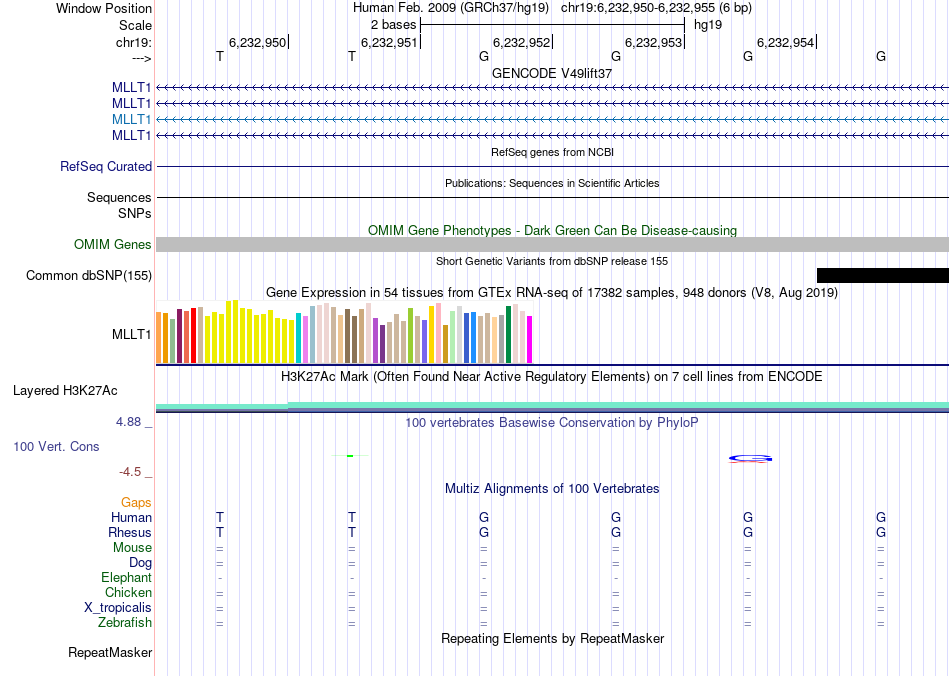Click the blue-and-red PhyloP conservation mark

point(750,459)
